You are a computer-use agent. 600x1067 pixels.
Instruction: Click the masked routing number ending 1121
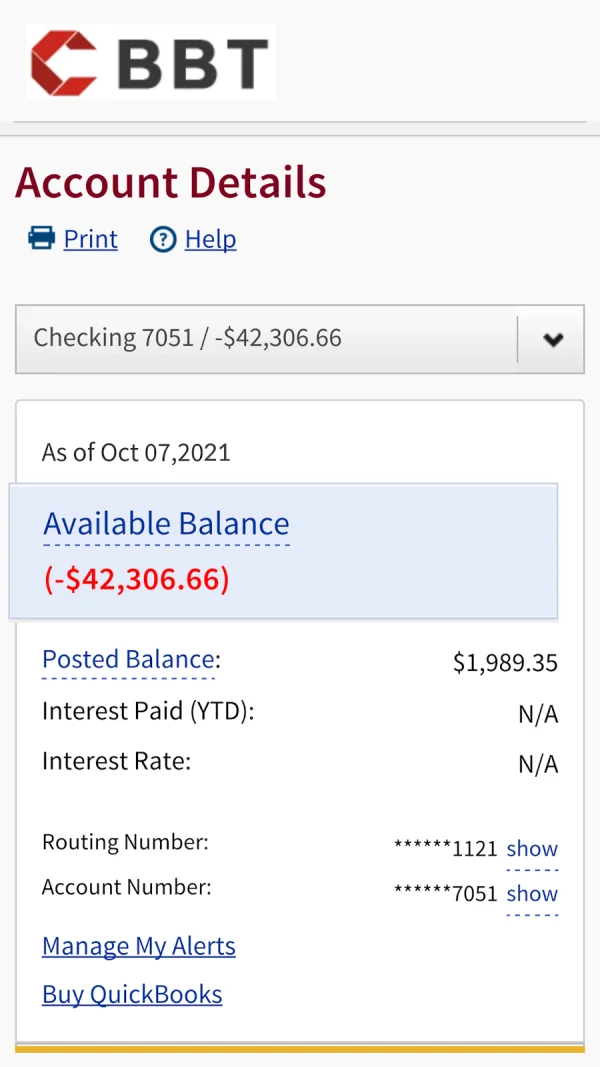(x=446, y=849)
